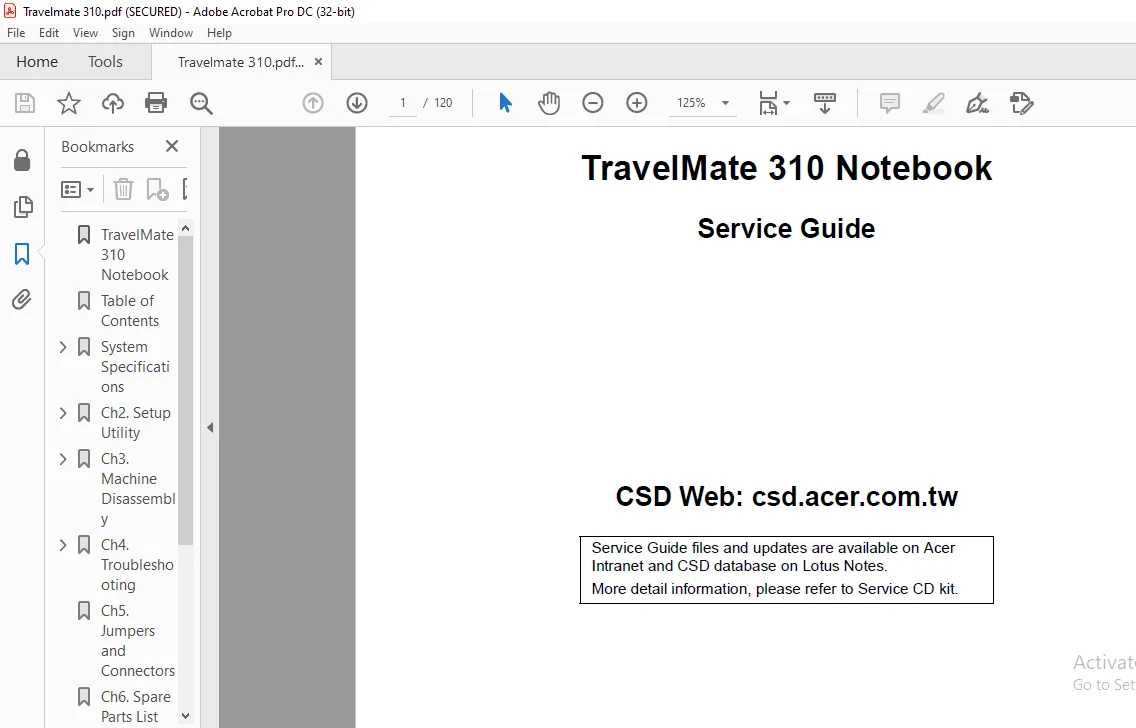This screenshot has width=1136, height=728.
Task: Click the Save file icon
Action: tap(25, 104)
